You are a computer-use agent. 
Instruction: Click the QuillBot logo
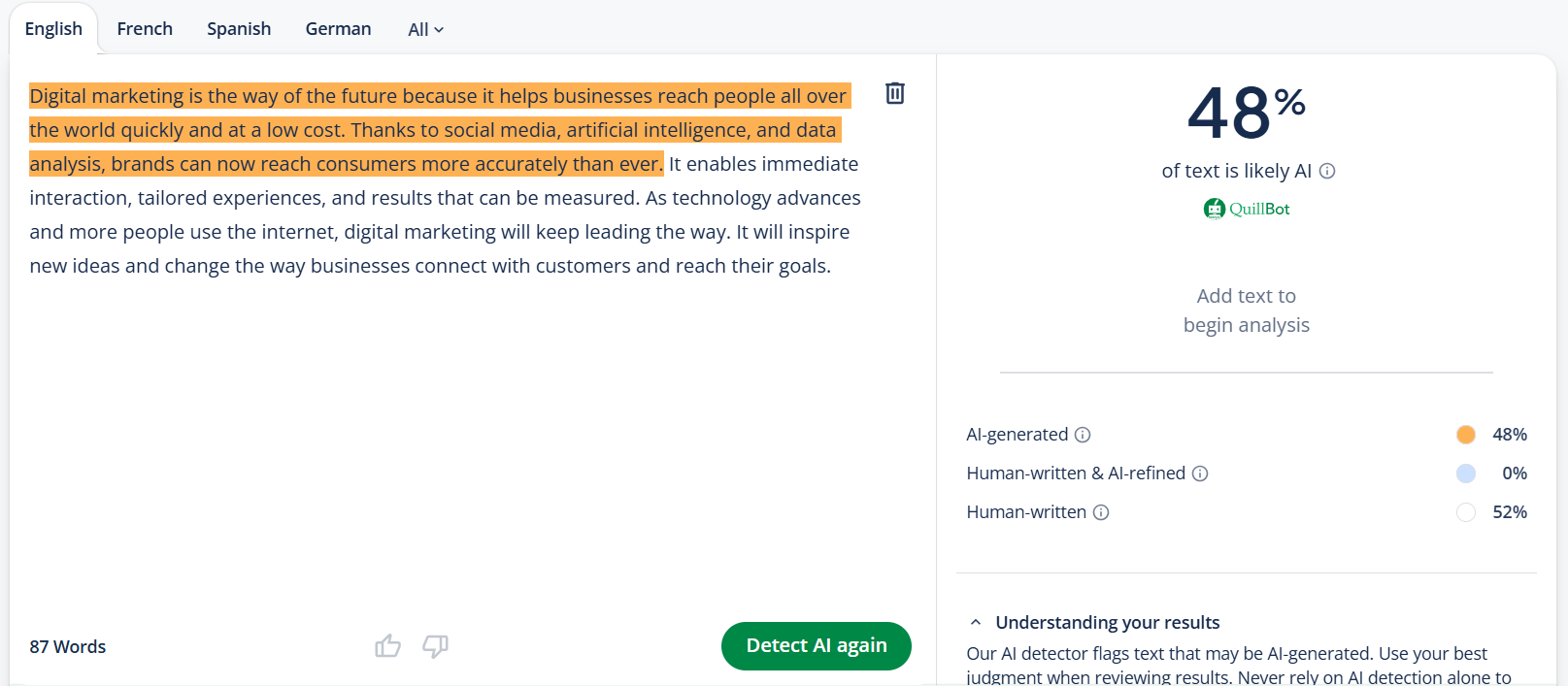(x=1247, y=208)
